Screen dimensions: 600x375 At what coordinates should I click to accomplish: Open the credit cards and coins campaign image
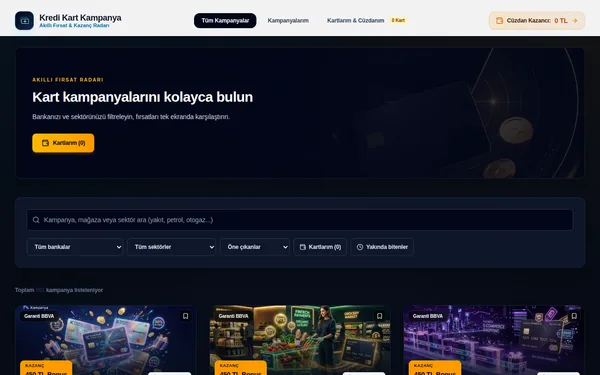pyautogui.click(x=106, y=340)
